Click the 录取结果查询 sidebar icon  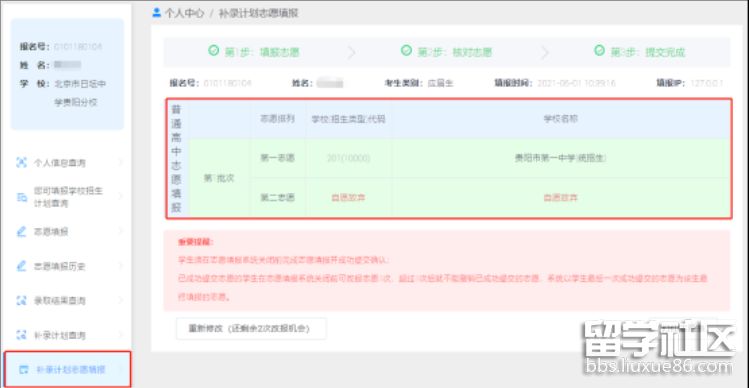coord(21,301)
